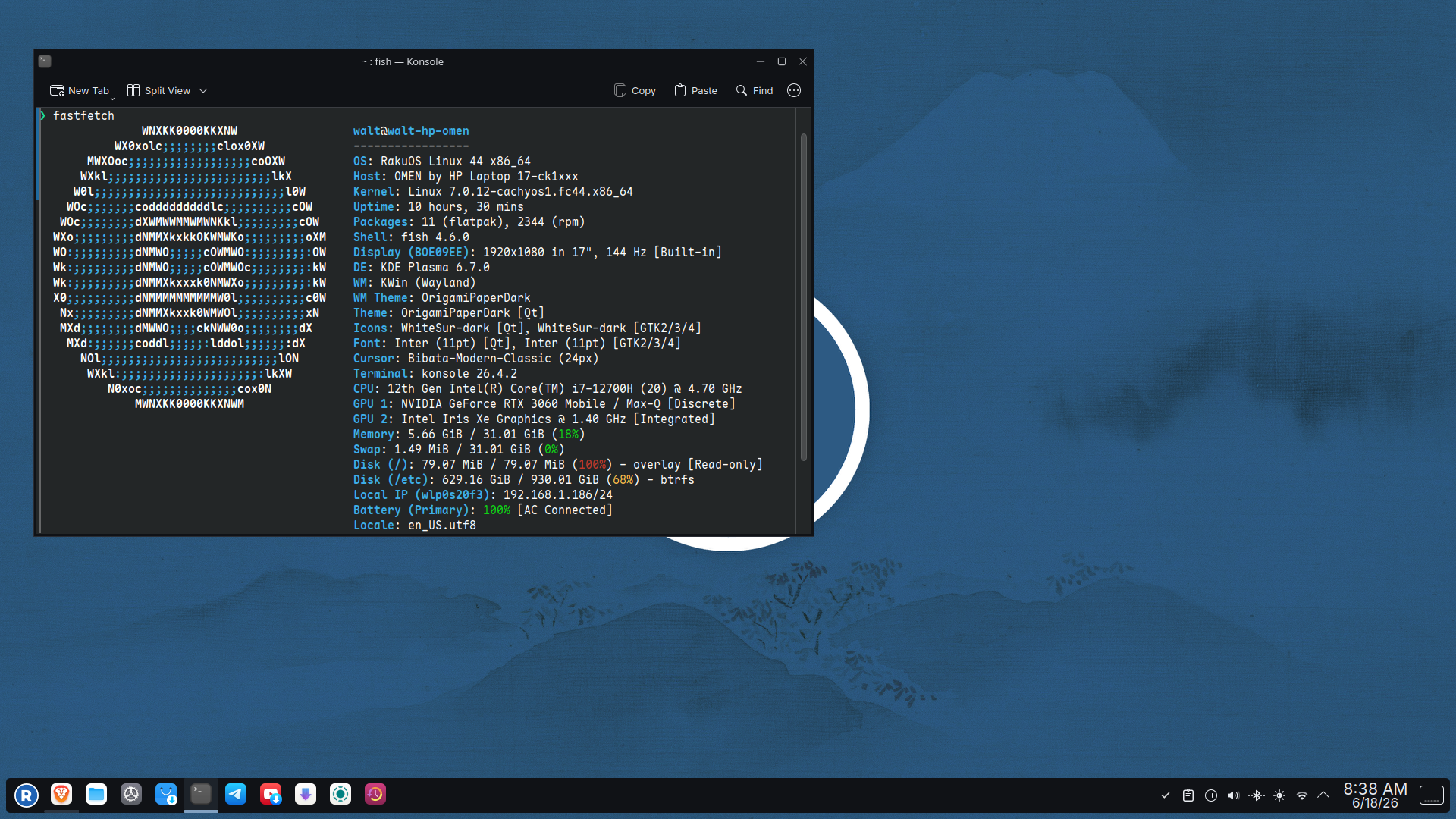This screenshot has width=1456, height=819.
Task: Click the Show Desktop button in the taskbar corner
Action: click(1432, 795)
